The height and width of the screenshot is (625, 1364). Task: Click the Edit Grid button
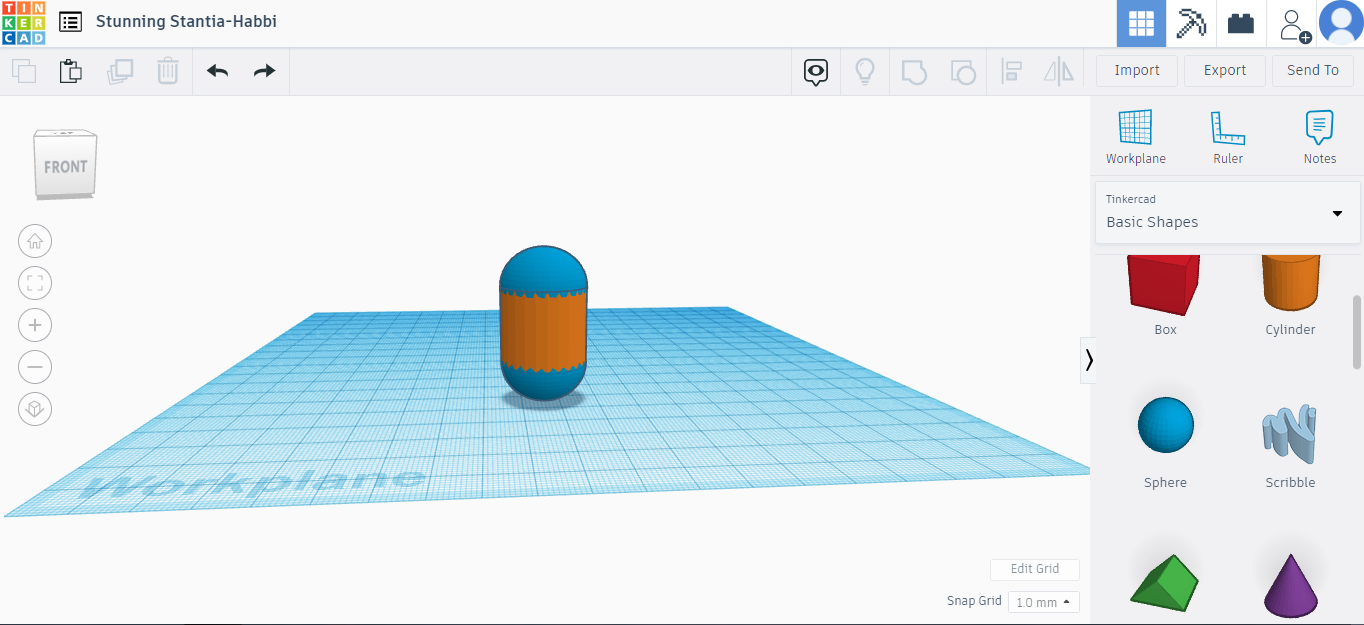tap(1035, 569)
